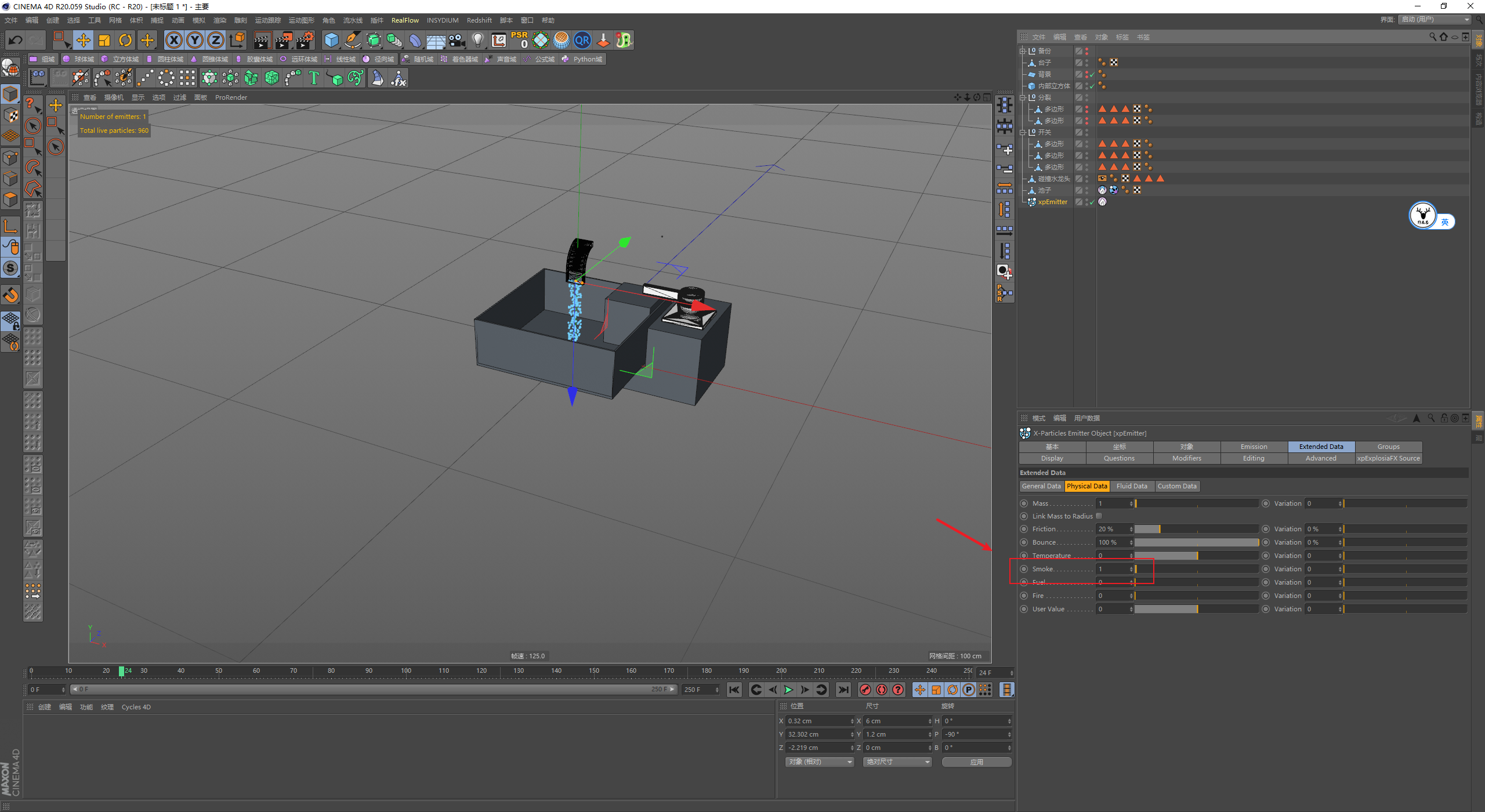
Task: Click the light bulb icon
Action: [477, 40]
